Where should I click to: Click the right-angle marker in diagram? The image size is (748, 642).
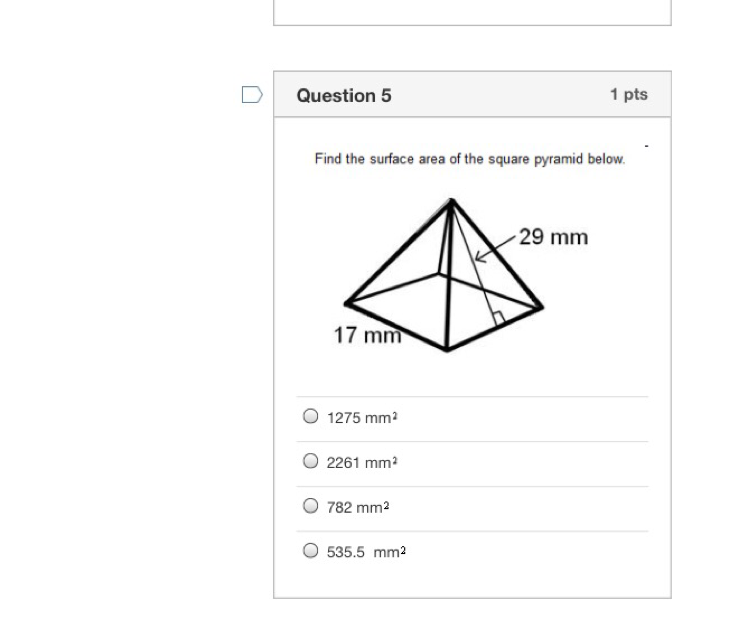click(499, 317)
